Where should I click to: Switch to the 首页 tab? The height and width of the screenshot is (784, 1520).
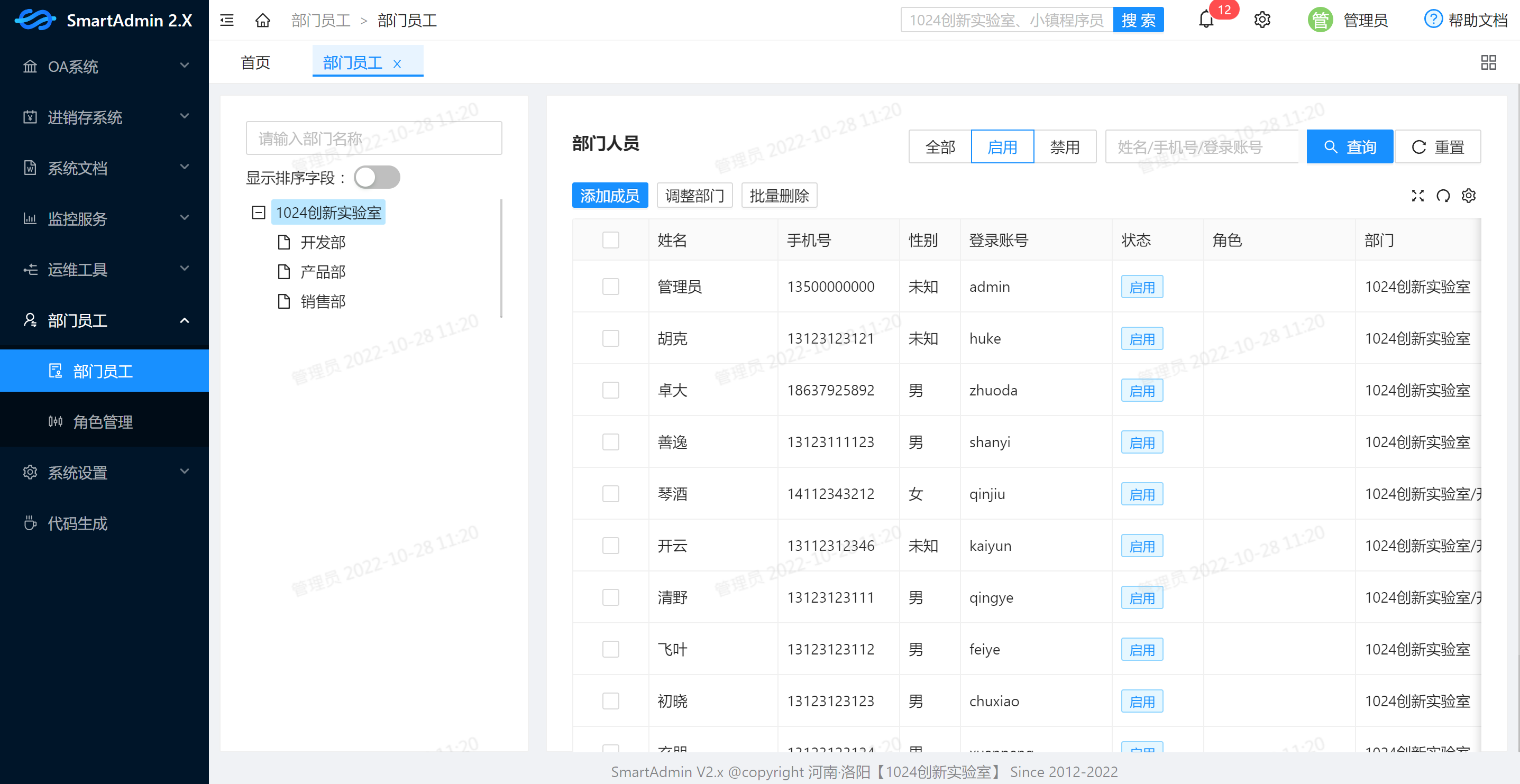[x=255, y=62]
